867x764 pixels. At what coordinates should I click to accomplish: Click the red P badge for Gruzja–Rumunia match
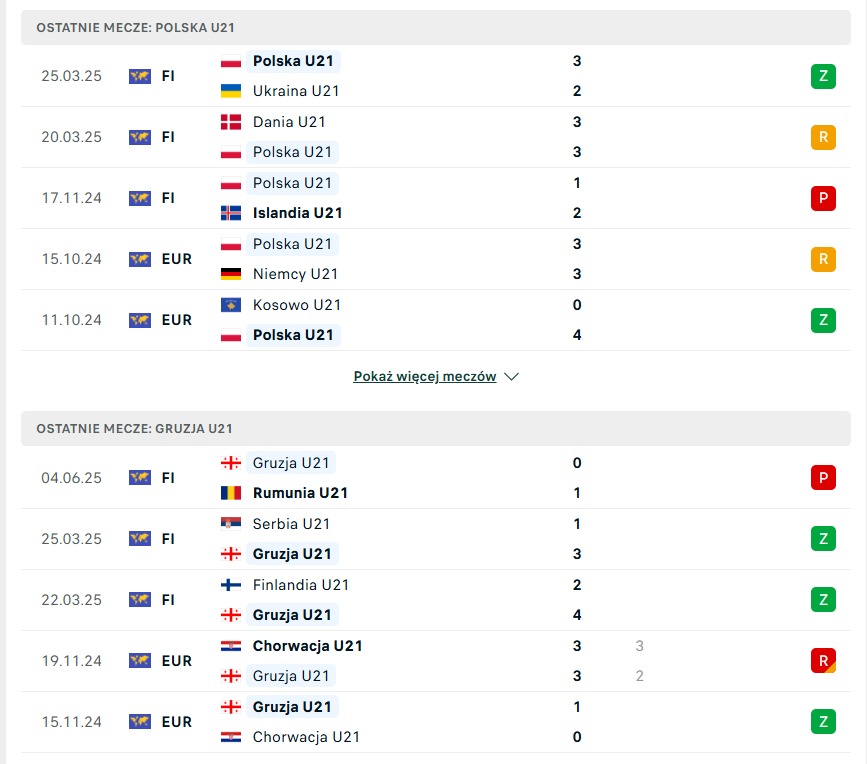pos(823,478)
